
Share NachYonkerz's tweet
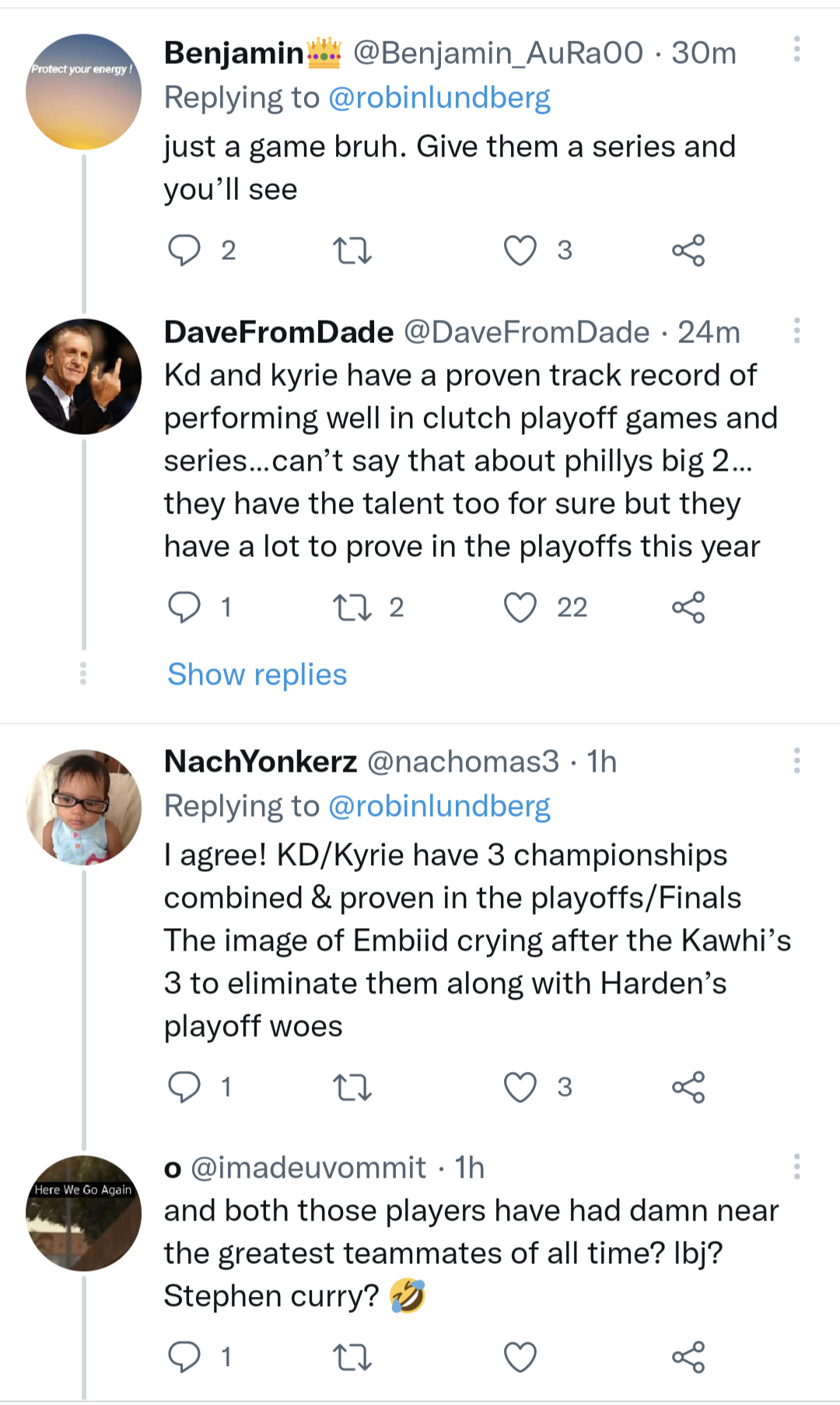pyautogui.click(x=688, y=1088)
